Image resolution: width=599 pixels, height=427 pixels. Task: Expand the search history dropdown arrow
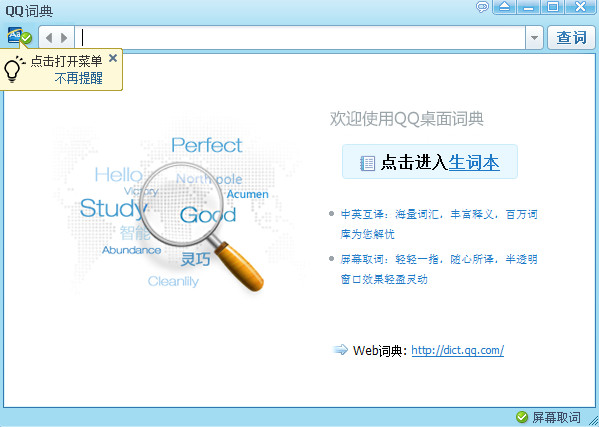point(534,37)
